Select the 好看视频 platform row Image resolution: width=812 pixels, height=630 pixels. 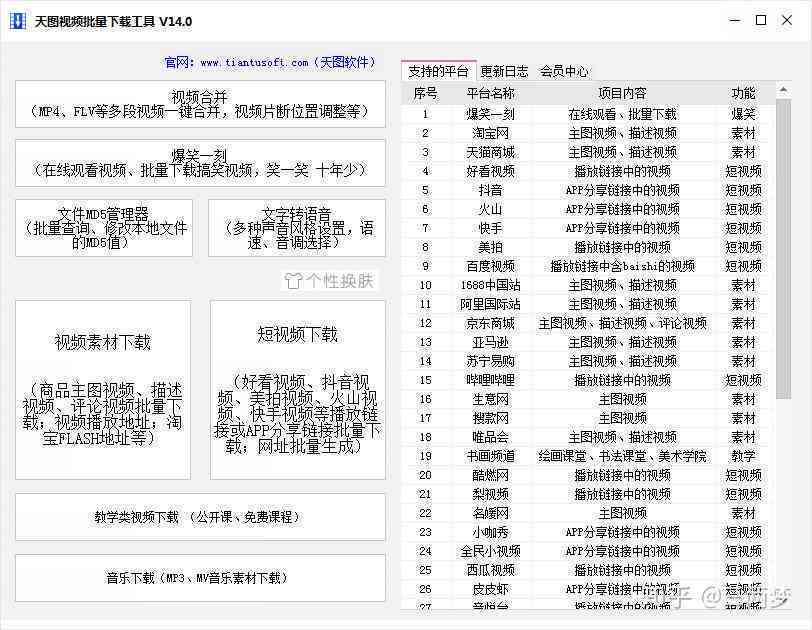coord(588,171)
